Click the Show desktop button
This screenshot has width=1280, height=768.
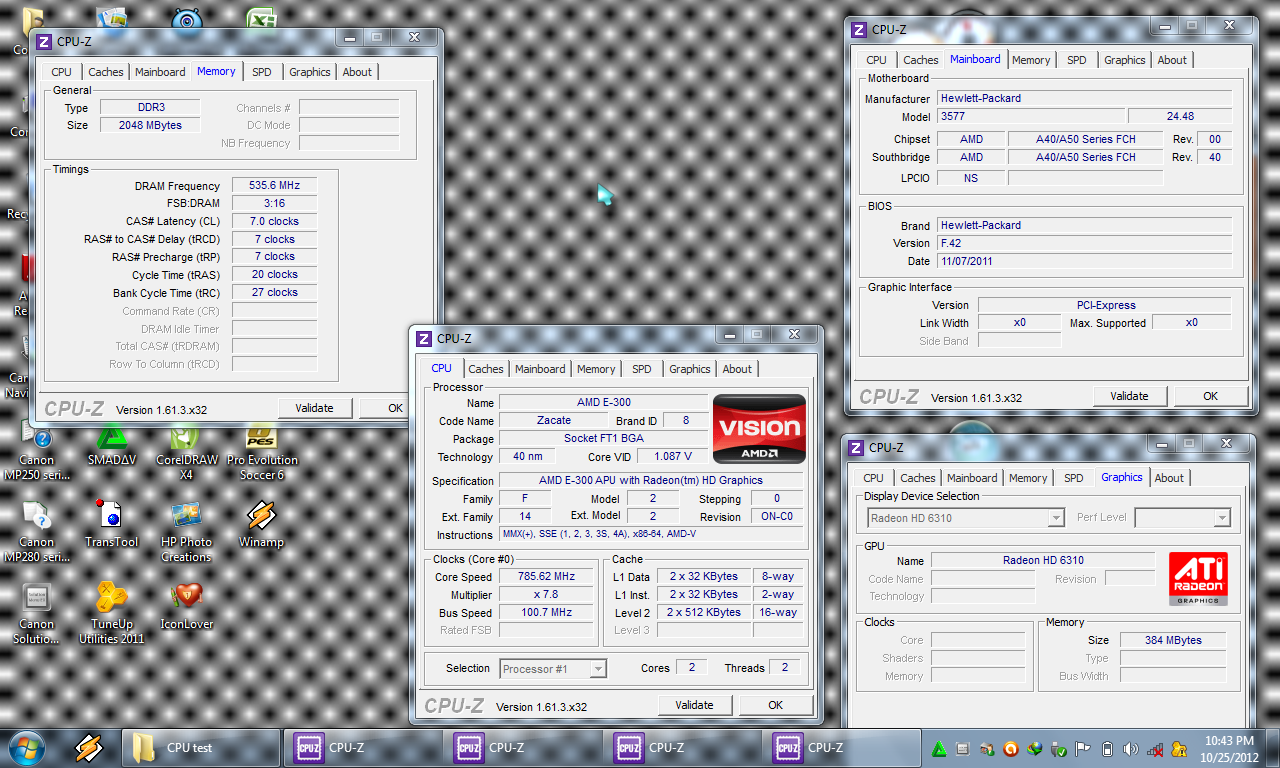[1273, 747]
